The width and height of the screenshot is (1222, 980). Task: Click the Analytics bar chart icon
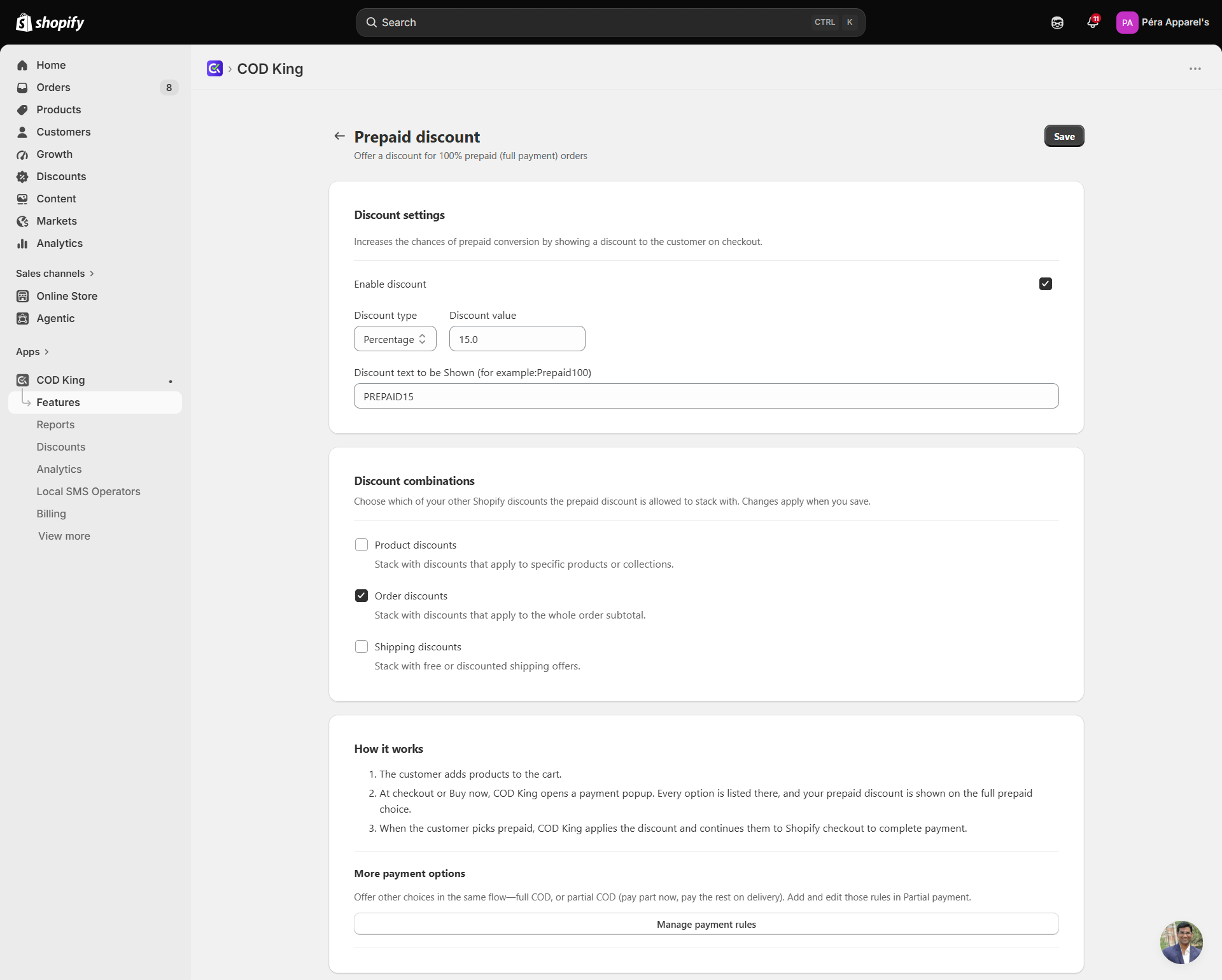pos(22,244)
